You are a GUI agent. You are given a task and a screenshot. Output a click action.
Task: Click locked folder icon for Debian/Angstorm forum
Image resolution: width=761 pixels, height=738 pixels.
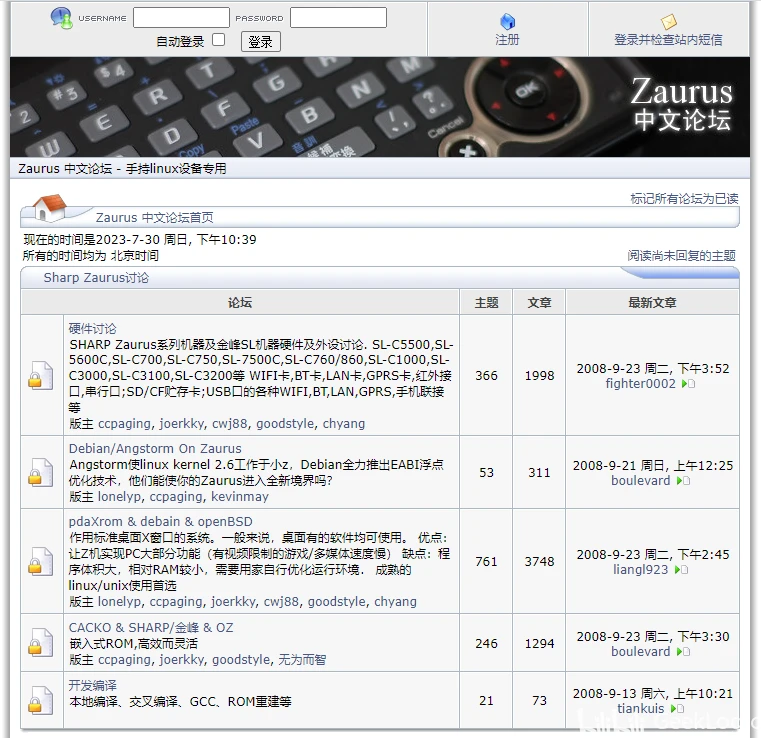coord(41,472)
